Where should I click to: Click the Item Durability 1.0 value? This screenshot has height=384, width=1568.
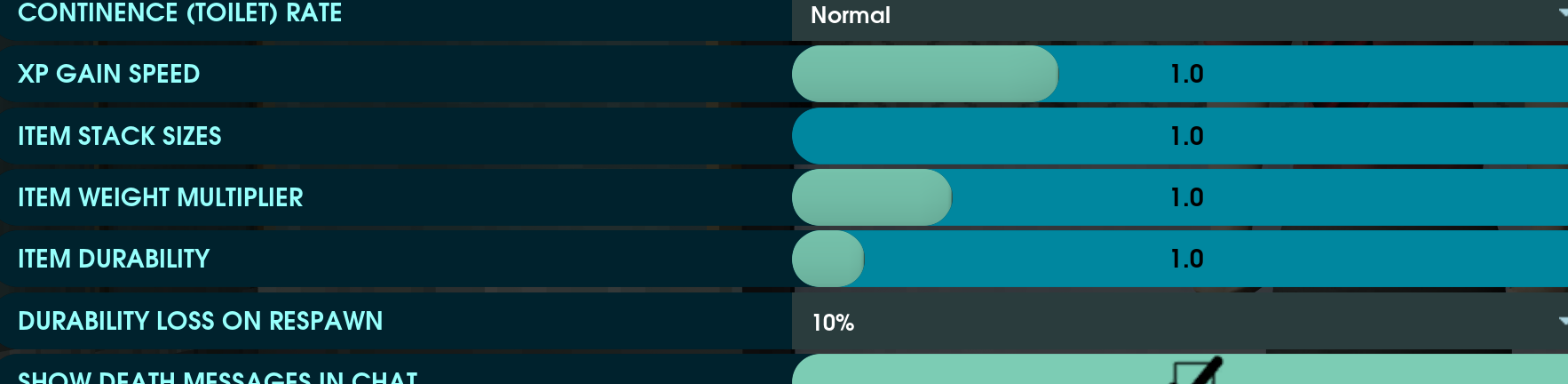(1186, 259)
